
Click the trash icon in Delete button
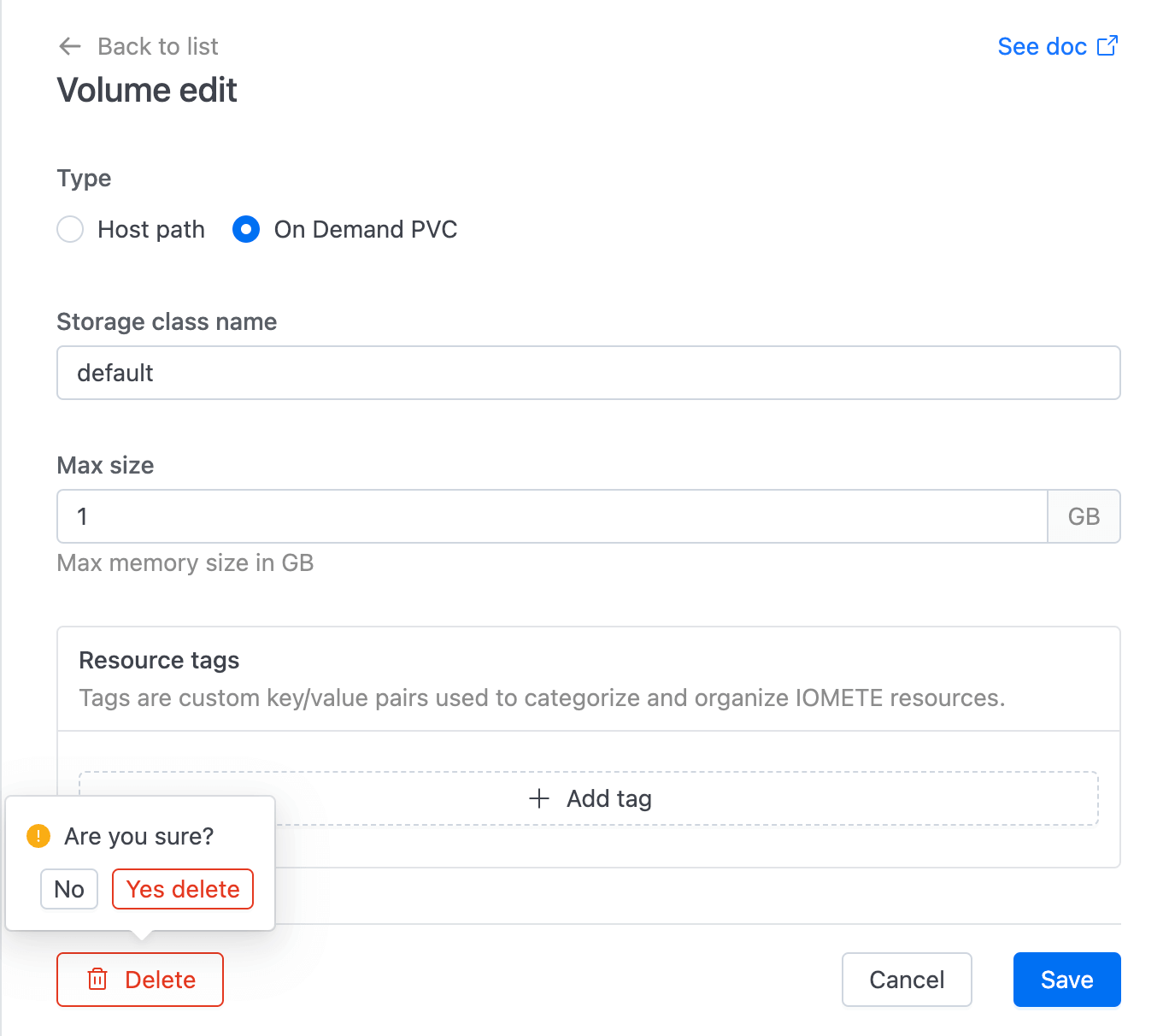coord(97,980)
